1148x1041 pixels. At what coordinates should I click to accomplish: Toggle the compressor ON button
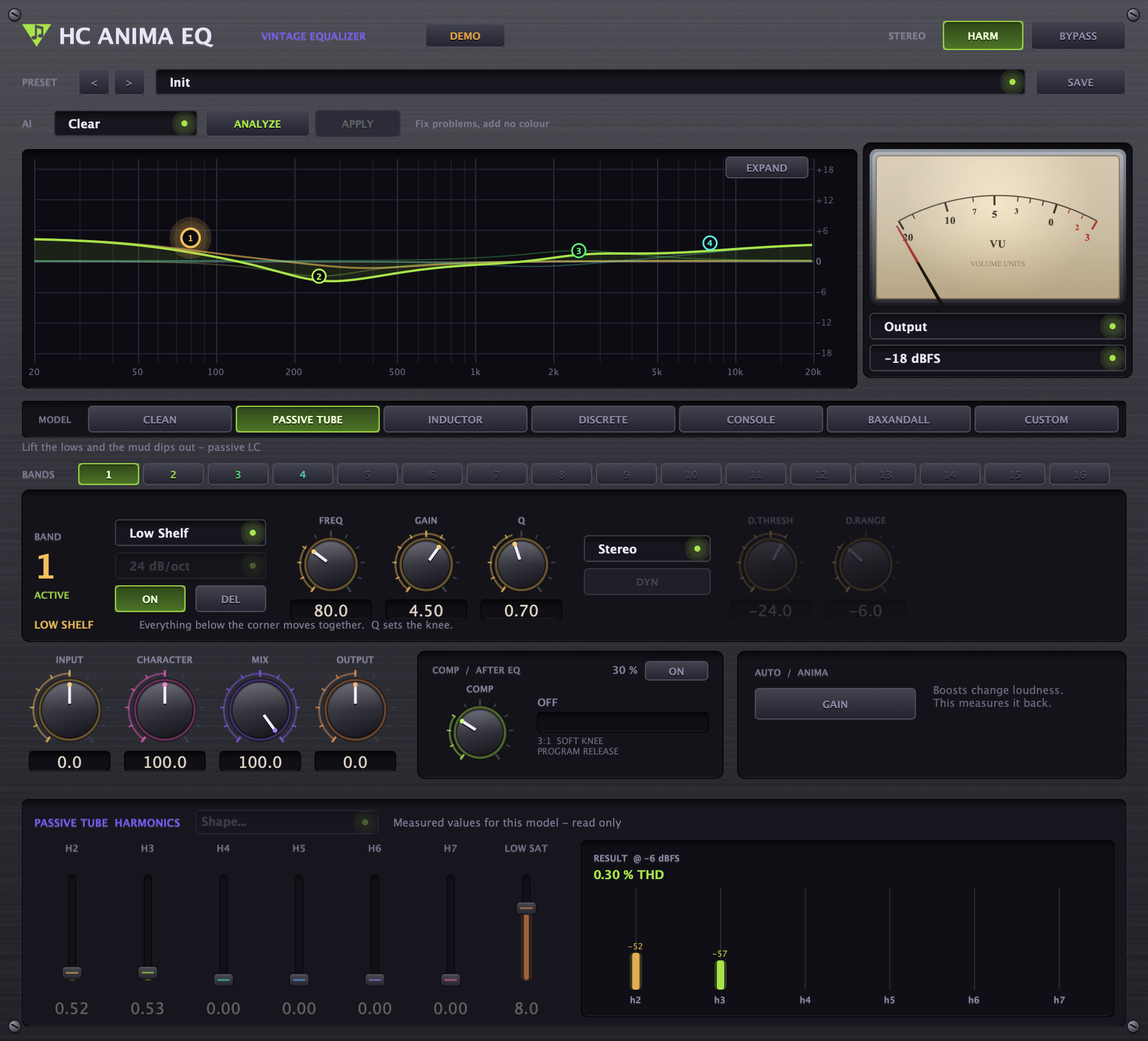[x=676, y=671]
